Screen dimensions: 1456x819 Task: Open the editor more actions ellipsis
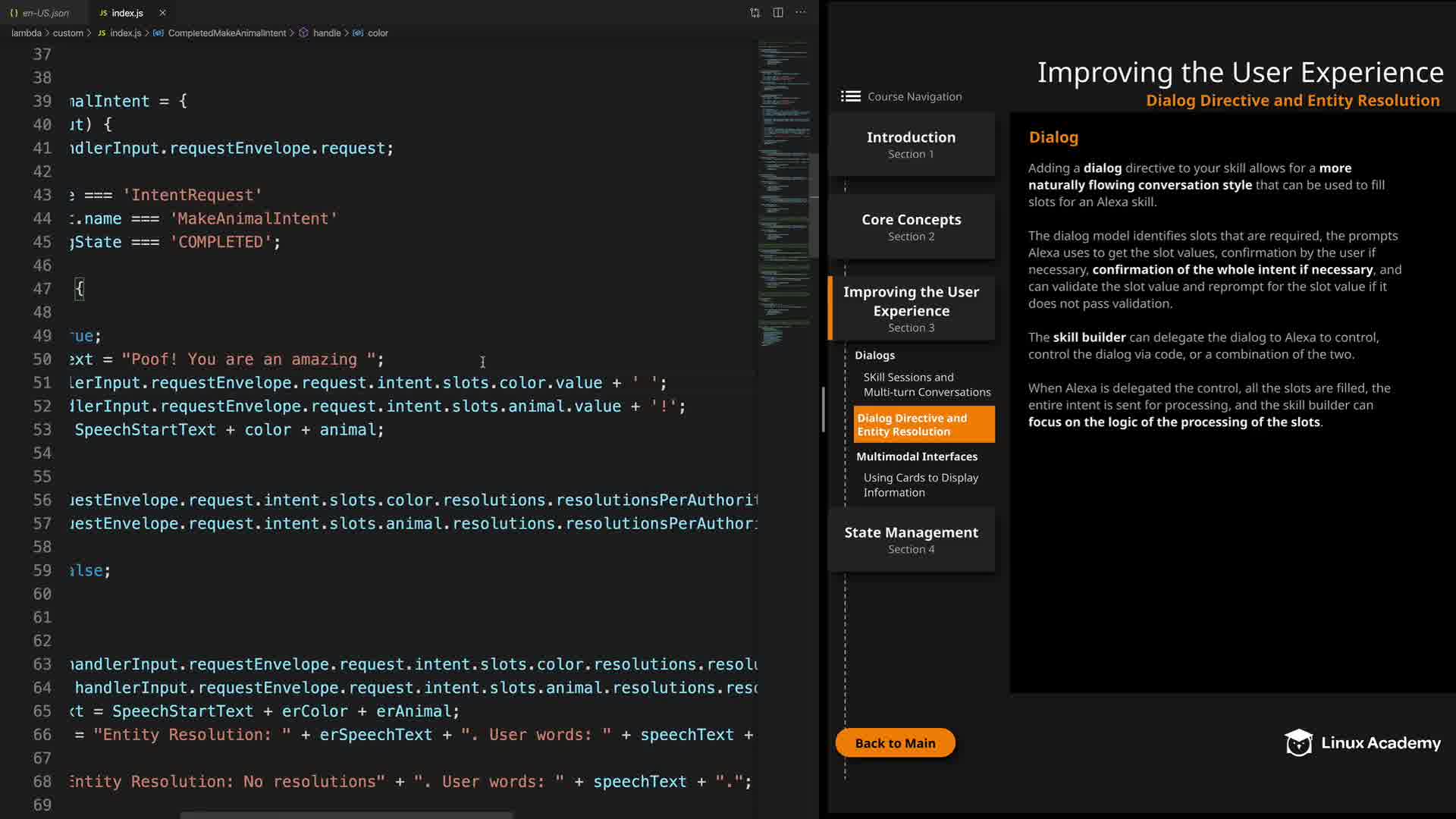point(801,12)
